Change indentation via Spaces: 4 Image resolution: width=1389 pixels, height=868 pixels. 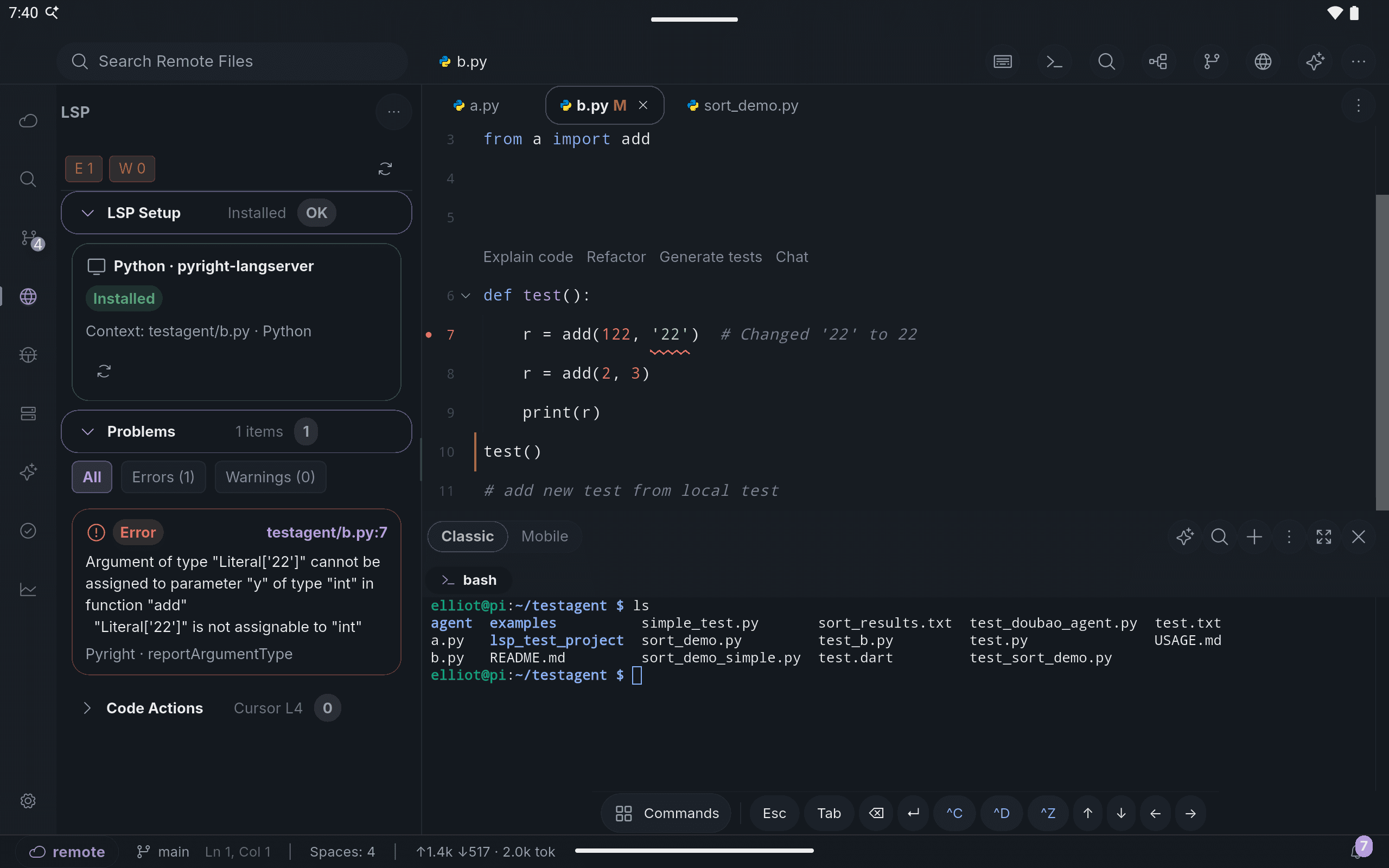pyautogui.click(x=342, y=852)
